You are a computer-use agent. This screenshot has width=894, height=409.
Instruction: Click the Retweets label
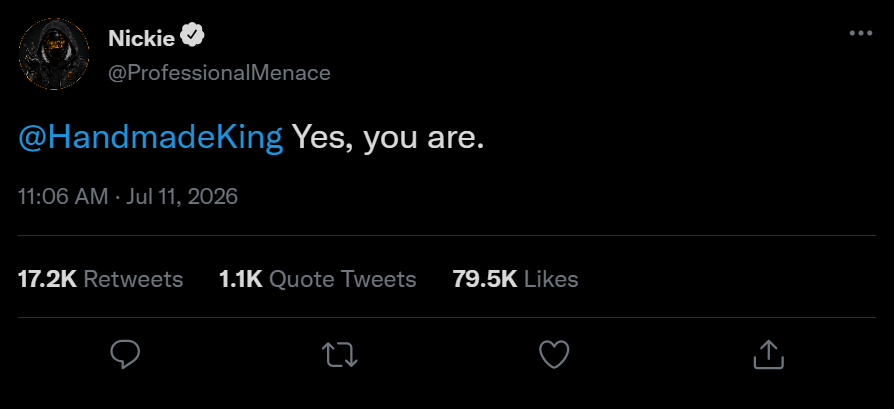[x=133, y=280]
